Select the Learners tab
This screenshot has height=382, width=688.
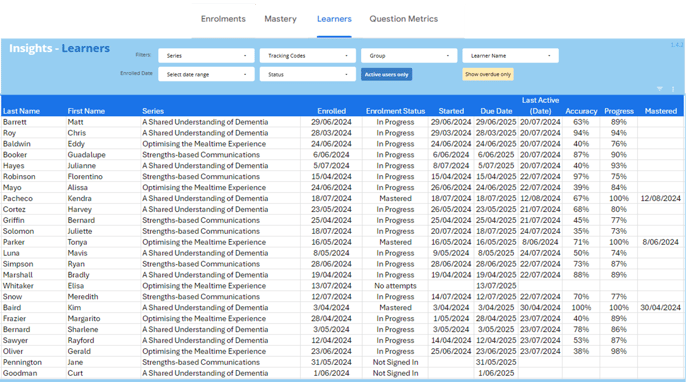[334, 19]
